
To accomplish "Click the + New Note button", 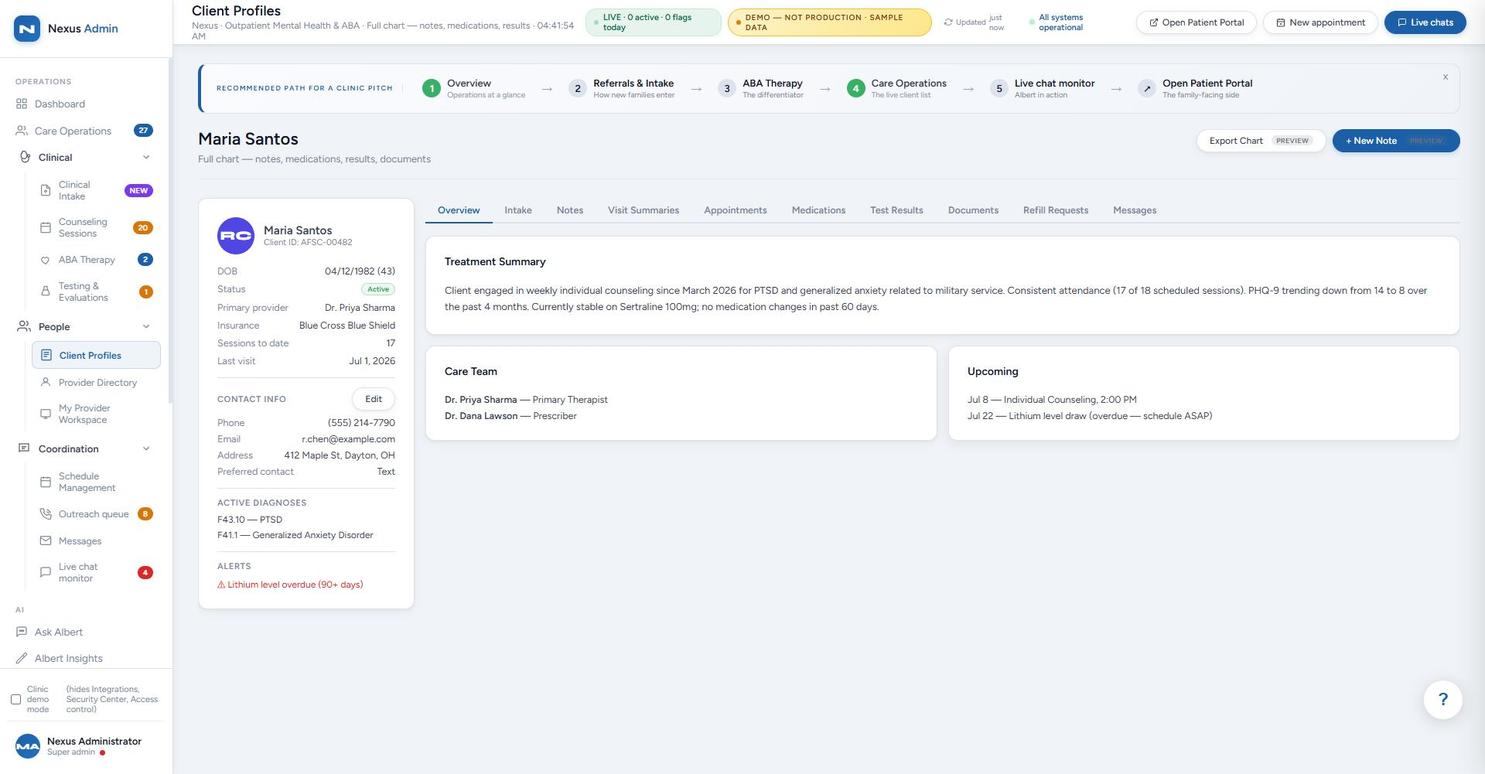I will (1396, 141).
